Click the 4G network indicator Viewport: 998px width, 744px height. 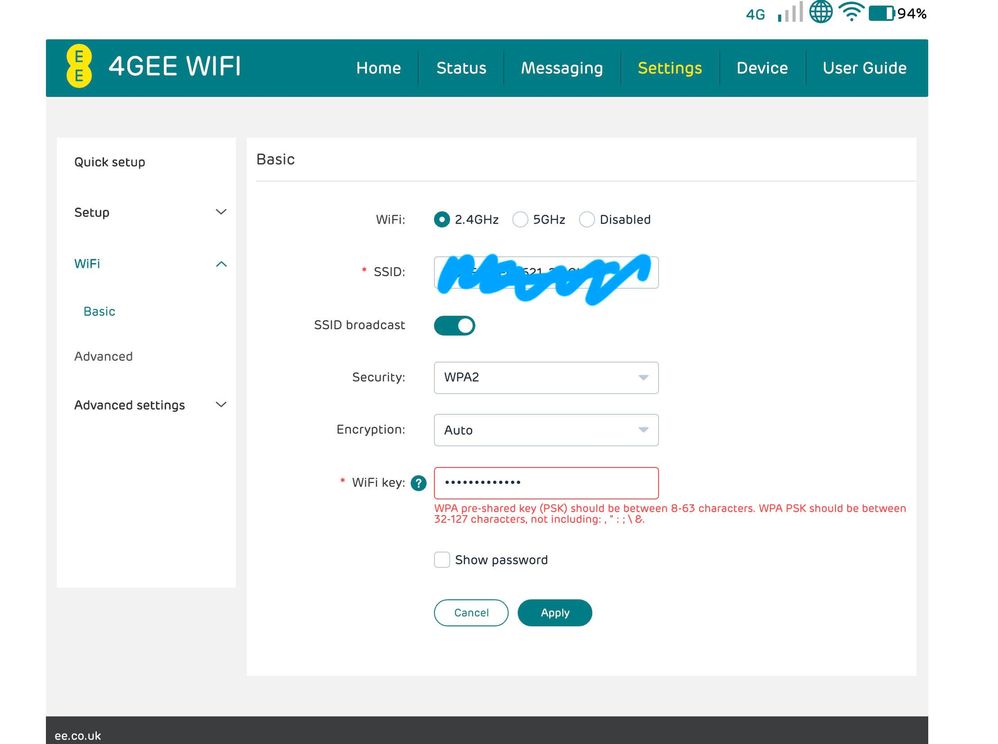756,15
